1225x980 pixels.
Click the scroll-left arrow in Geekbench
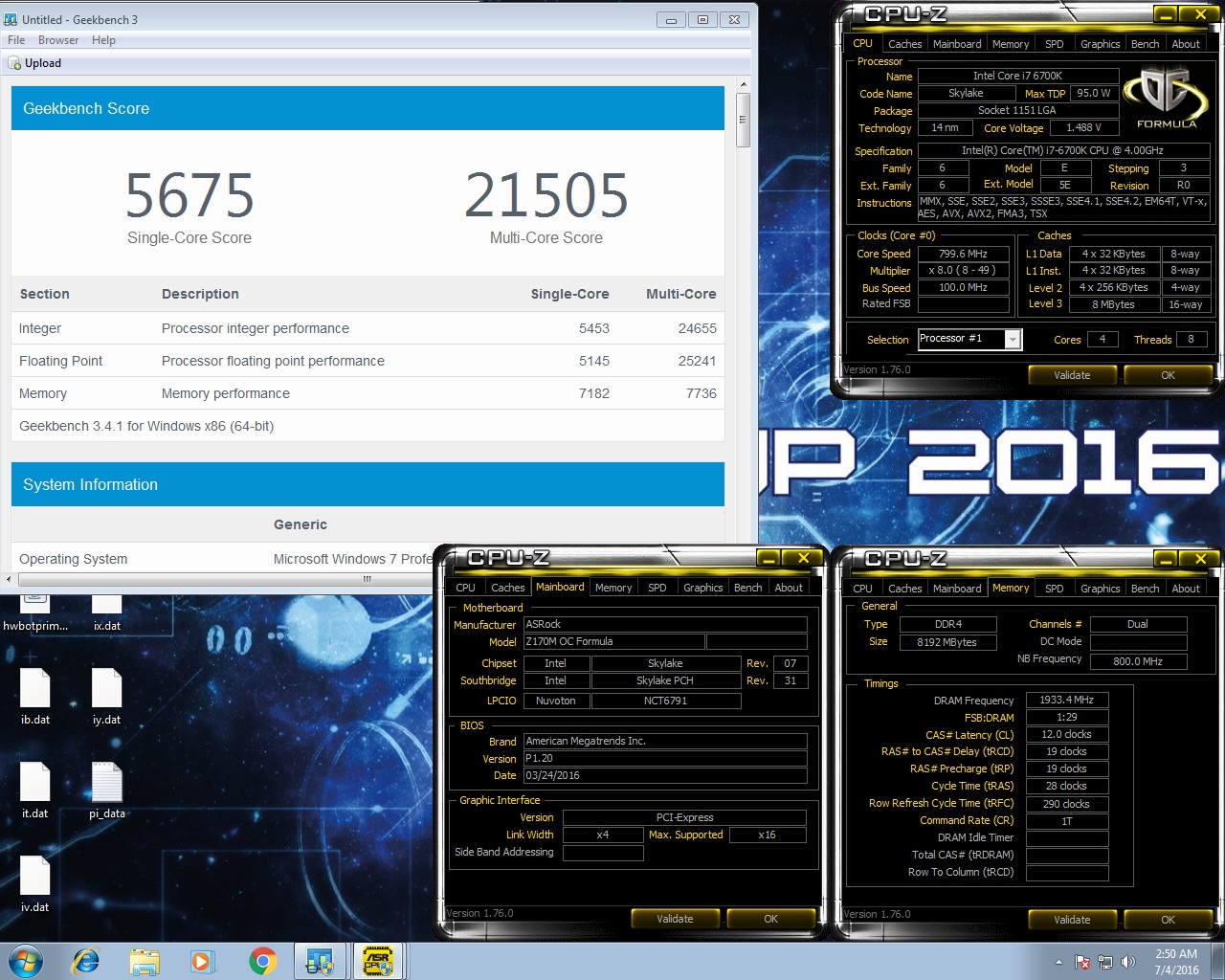click(9, 579)
